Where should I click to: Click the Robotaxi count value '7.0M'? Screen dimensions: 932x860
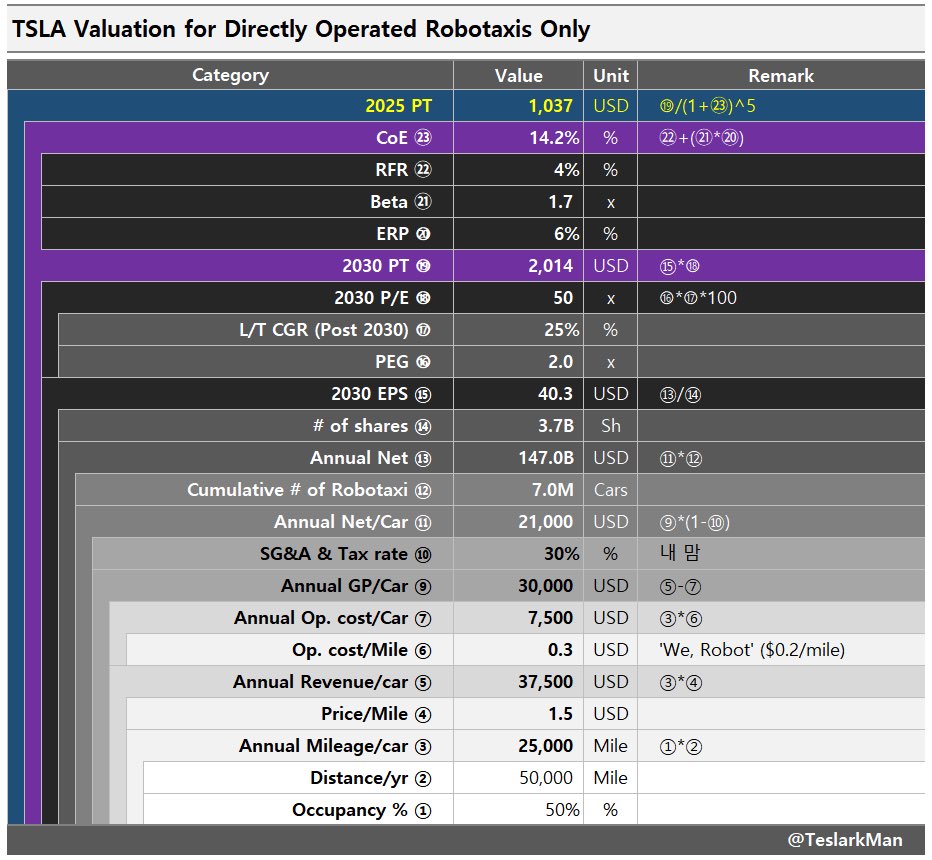click(x=553, y=490)
